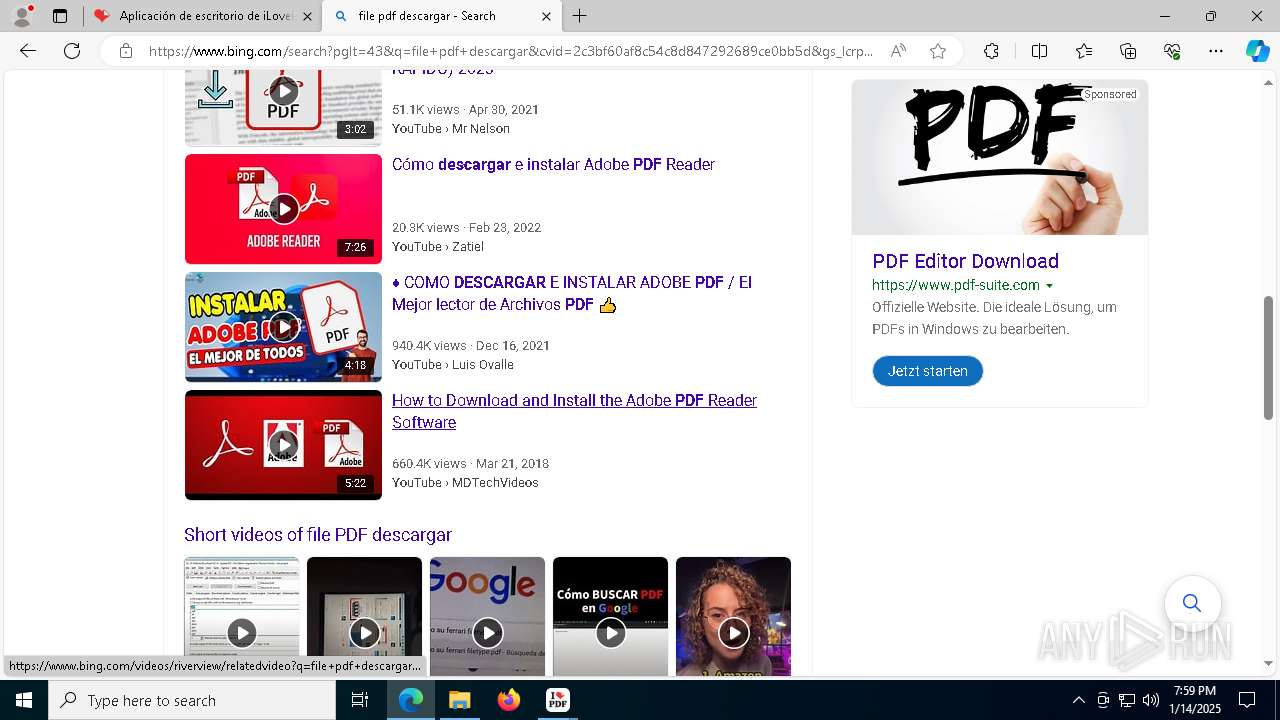Open the PDF sponsored ad image
Screen dimensions: 1280x720
click(1000, 157)
